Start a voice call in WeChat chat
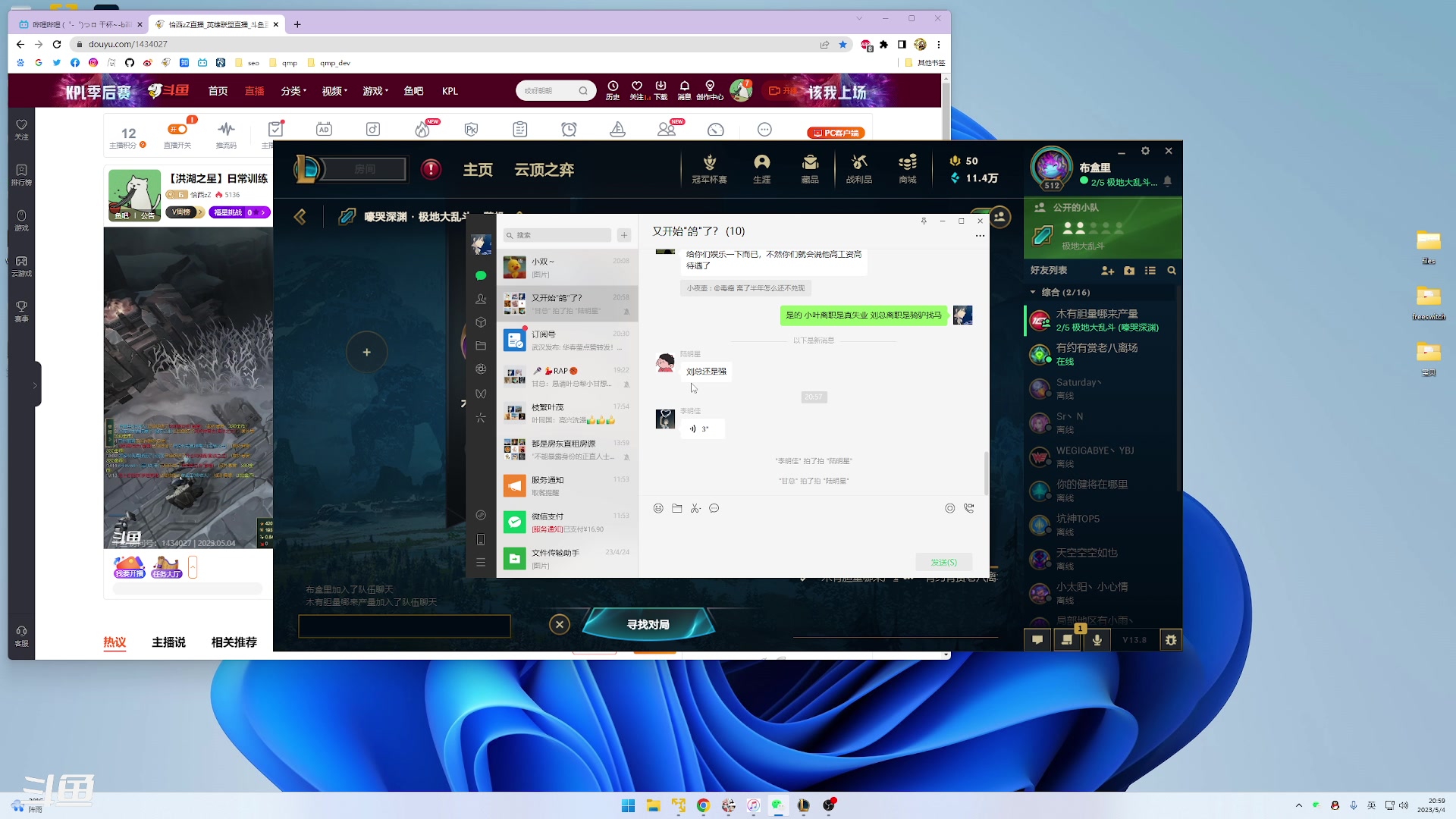 pos(968,508)
